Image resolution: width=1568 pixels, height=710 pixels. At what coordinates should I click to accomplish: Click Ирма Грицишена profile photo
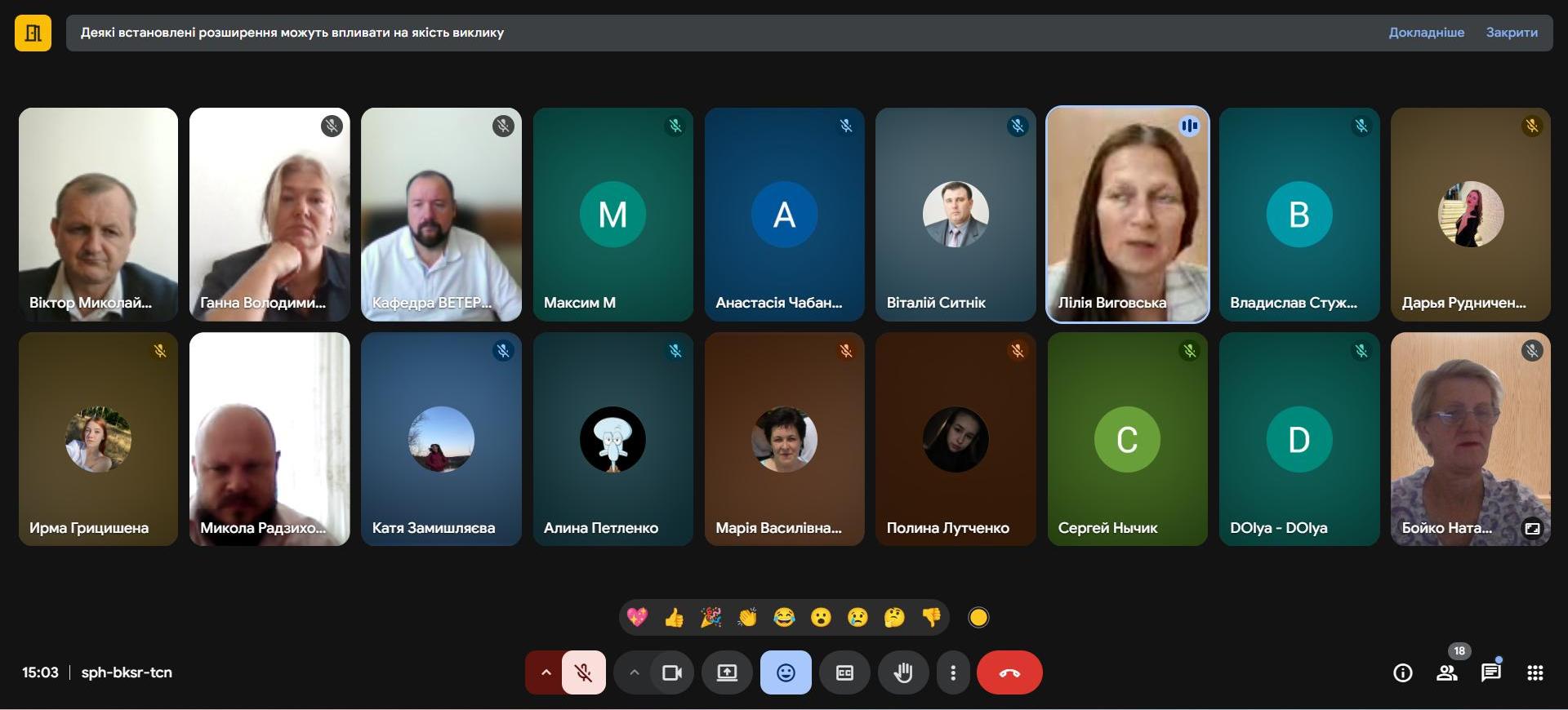[98, 439]
